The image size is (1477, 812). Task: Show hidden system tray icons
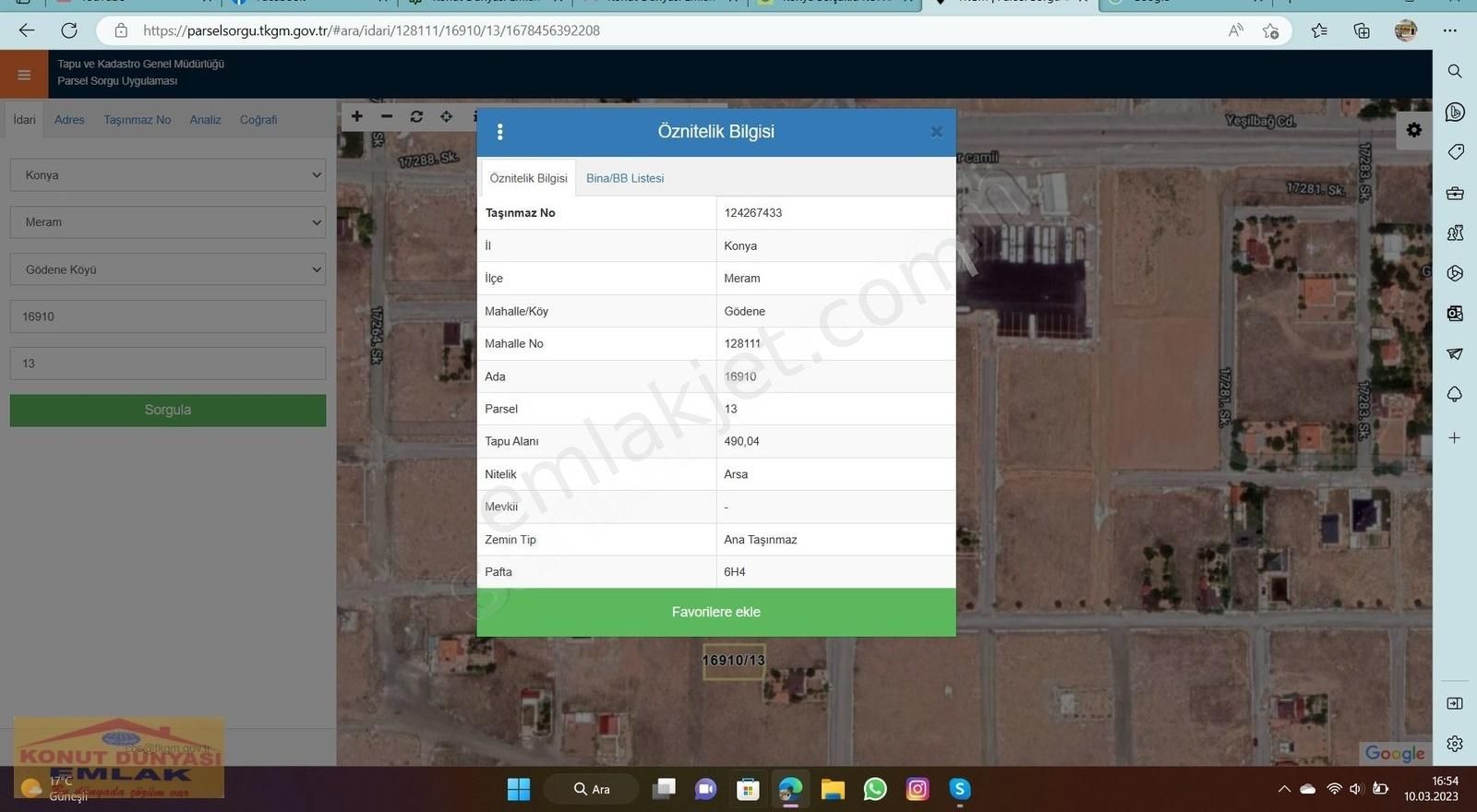point(1284,789)
